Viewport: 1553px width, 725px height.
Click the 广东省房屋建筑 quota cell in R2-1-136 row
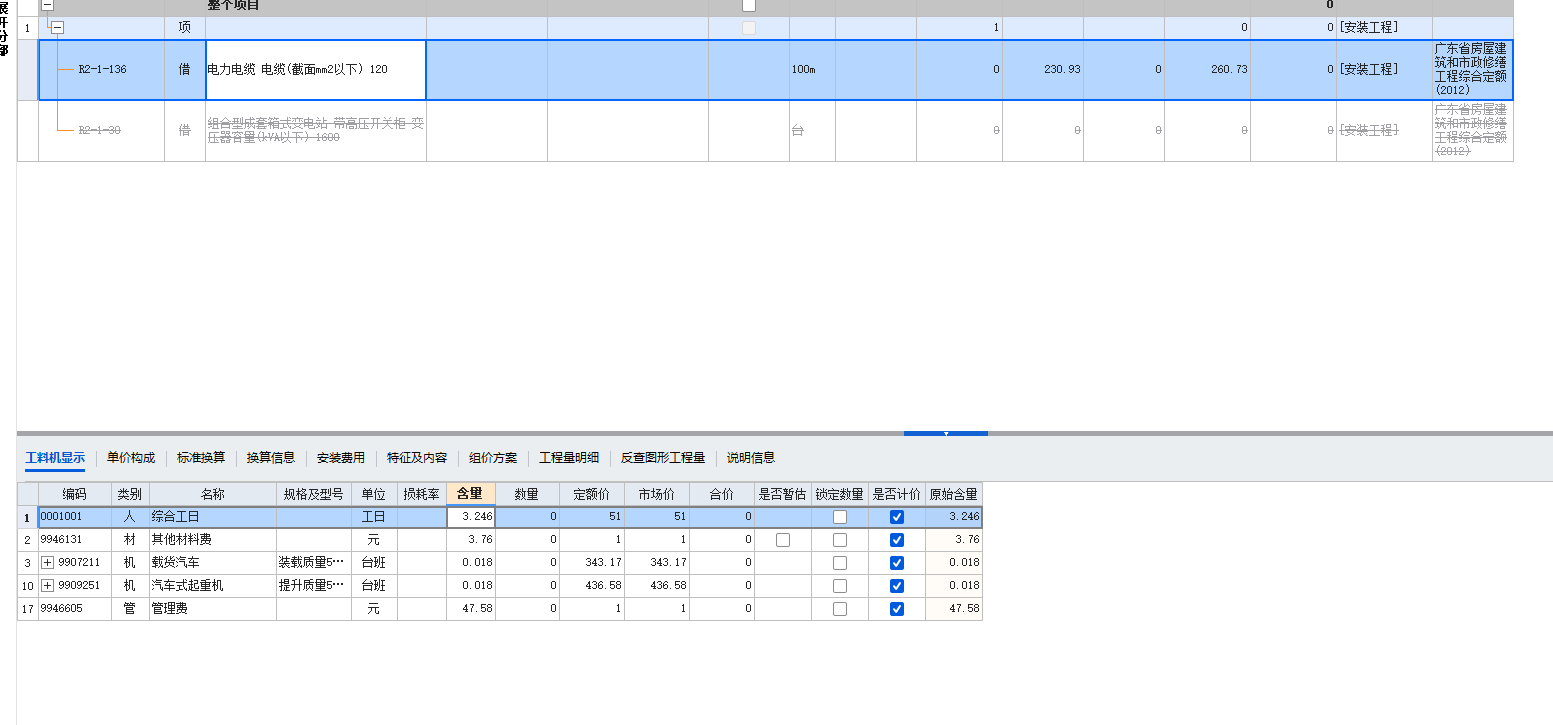coord(1472,69)
